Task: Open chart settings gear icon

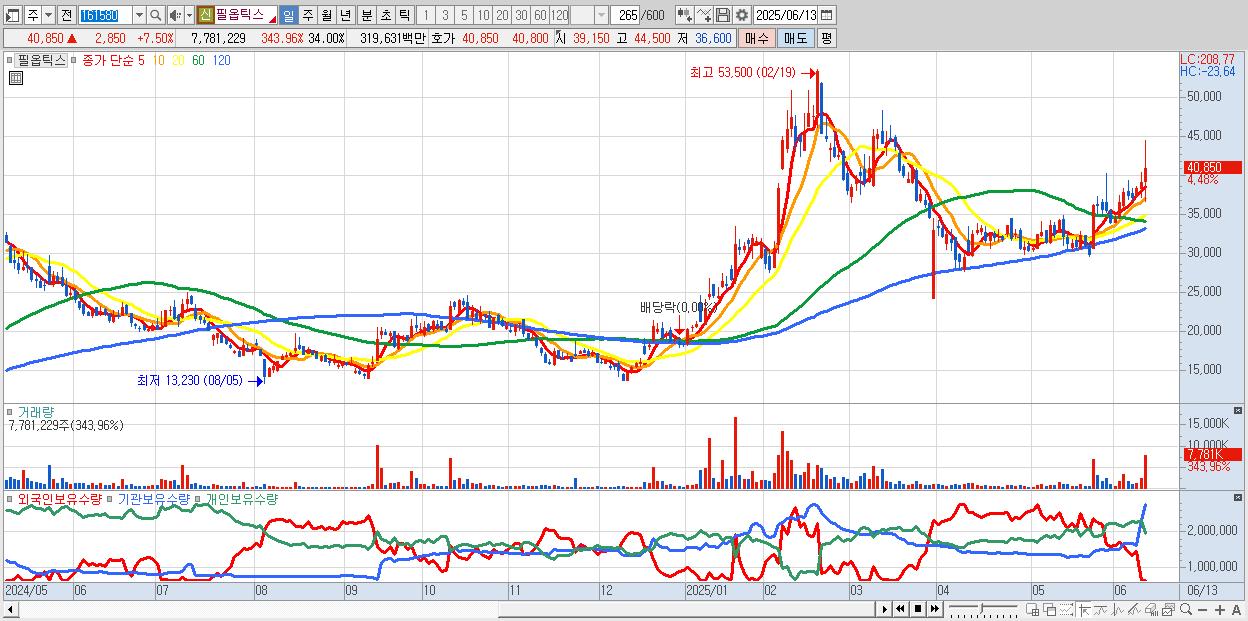Action: pyautogui.click(x=741, y=15)
